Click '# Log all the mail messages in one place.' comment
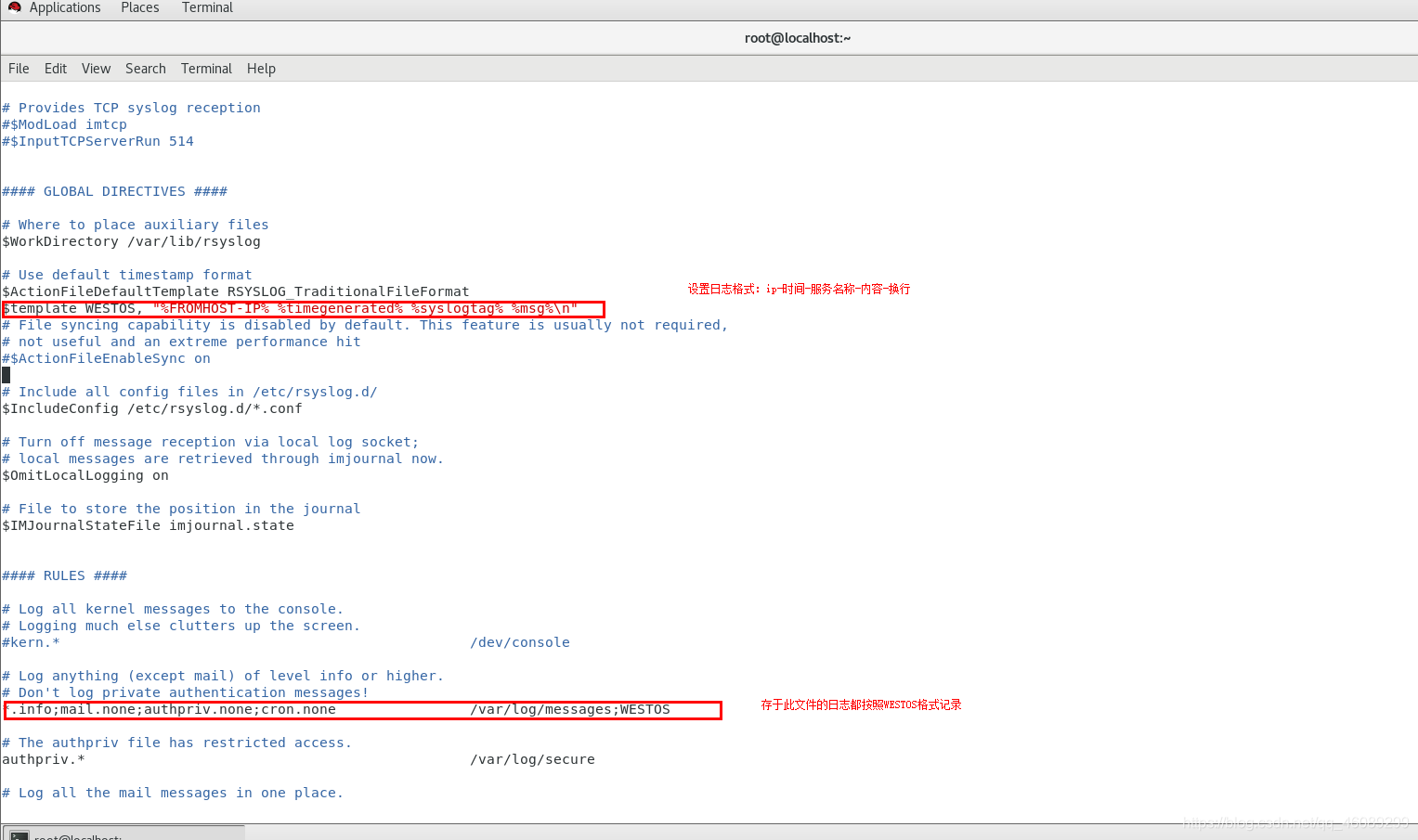Image resolution: width=1418 pixels, height=840 pixels. [x=173, y=793]
